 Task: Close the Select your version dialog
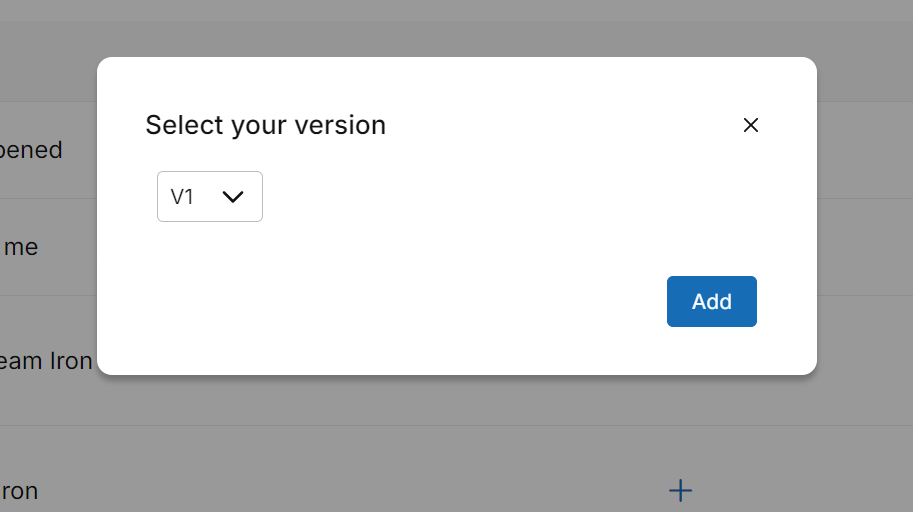(x=751, y=125)
